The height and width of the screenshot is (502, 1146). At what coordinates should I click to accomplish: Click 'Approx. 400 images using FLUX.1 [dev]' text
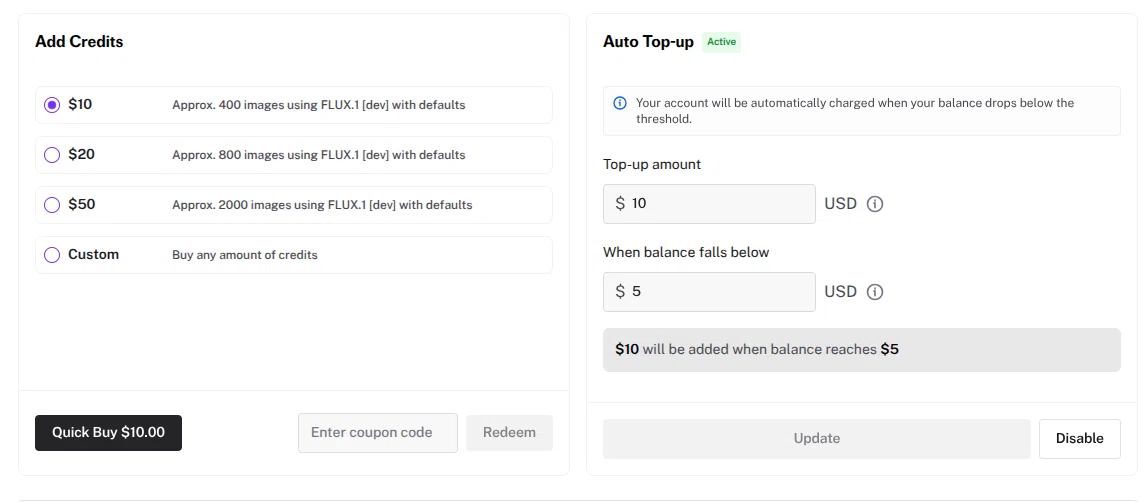pyautogui.click(x=319, y=104)
